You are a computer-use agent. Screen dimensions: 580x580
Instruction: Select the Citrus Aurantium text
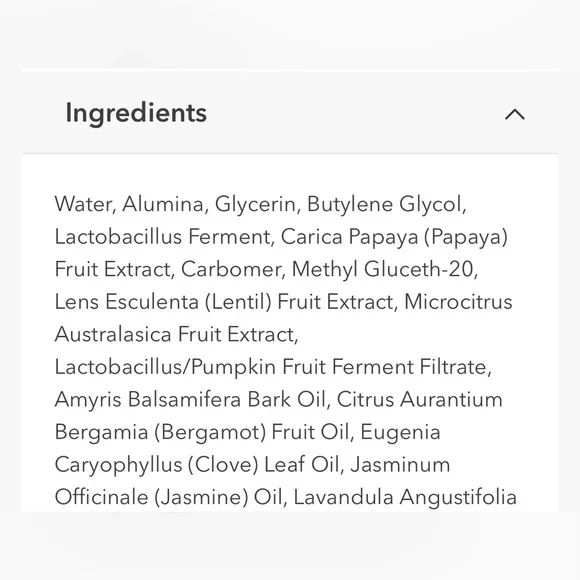coord(419,399)
